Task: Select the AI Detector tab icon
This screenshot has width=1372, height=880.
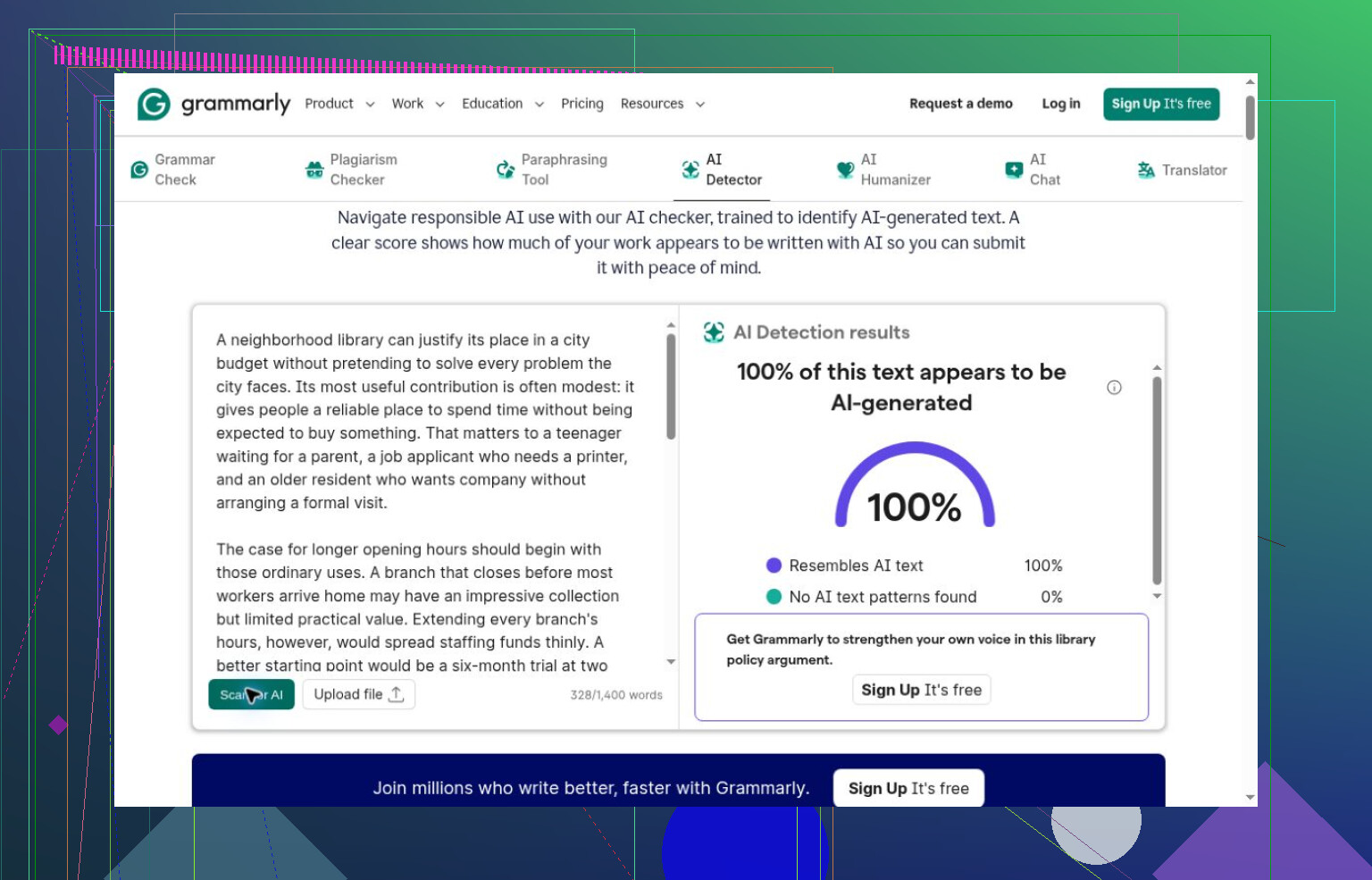Action: [x=690, y=170]
